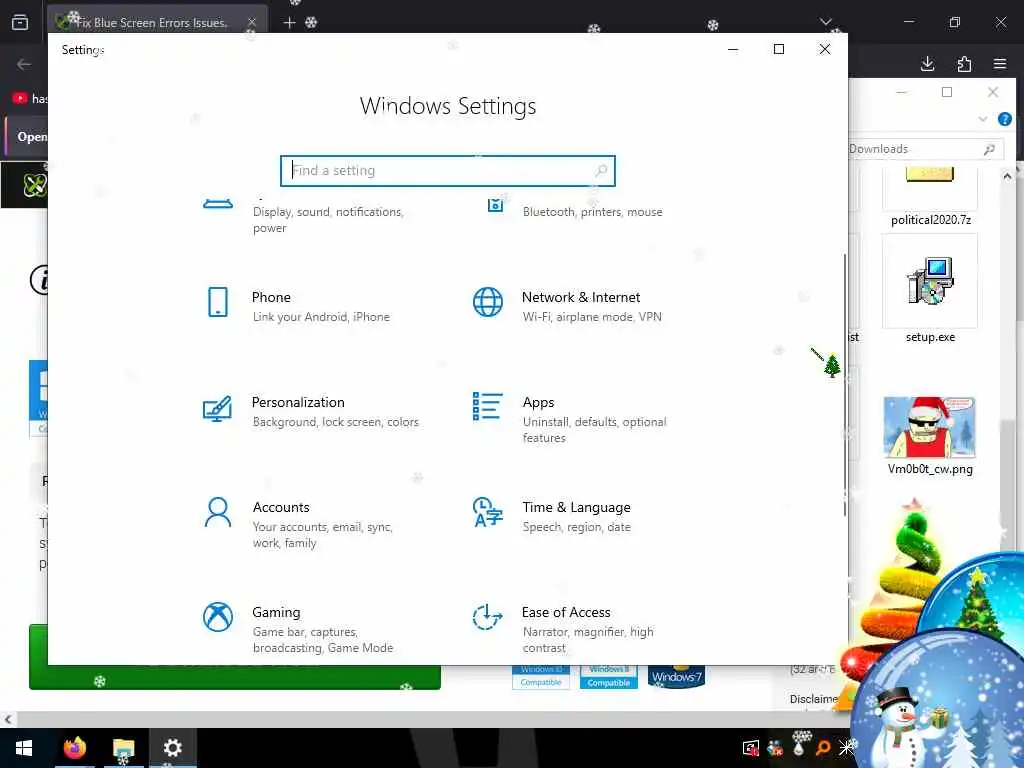Viewport: 1024px width, 768px height.
Task: Launch Firefox from the taskbar
Action: [74, 748]
